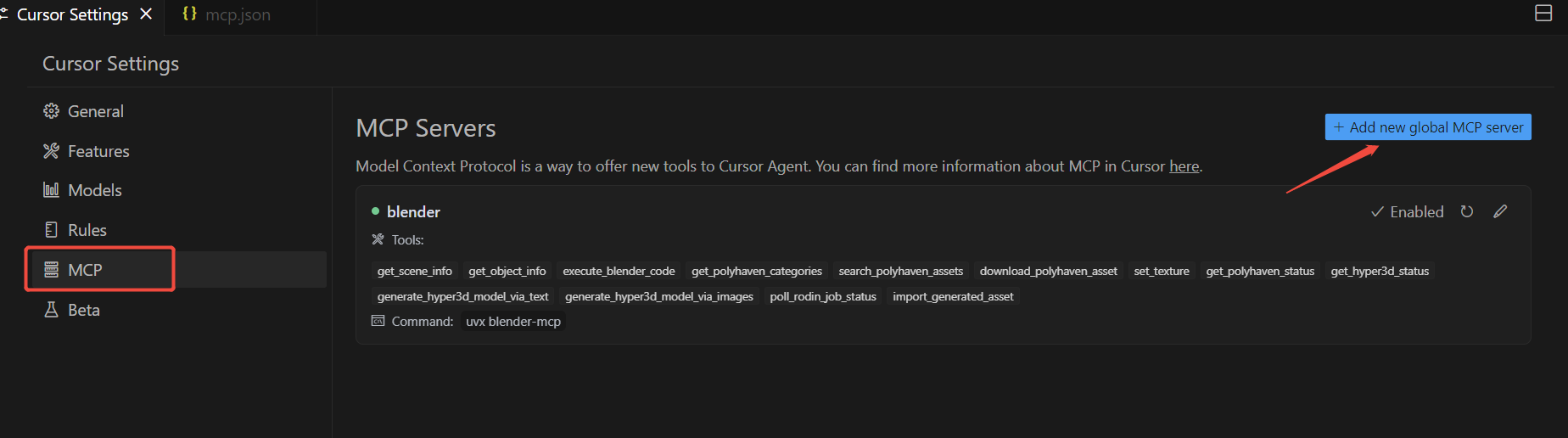This screenshot has width=1568, height=438.
Task: Toggle the blender server Enabled state
Action: coord(1408,212)
